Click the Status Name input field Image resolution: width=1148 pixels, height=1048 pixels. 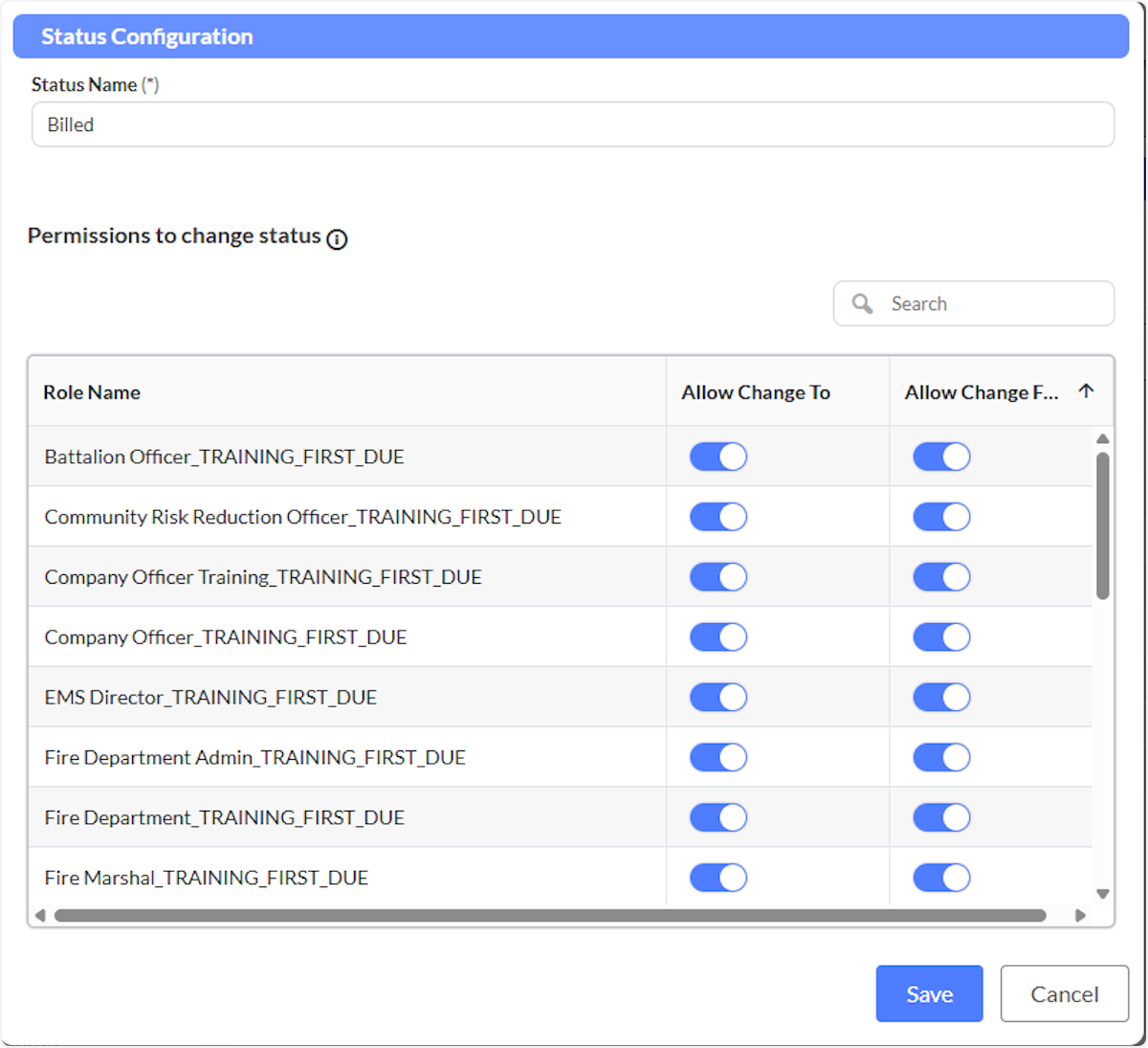(x=573, y=124)
